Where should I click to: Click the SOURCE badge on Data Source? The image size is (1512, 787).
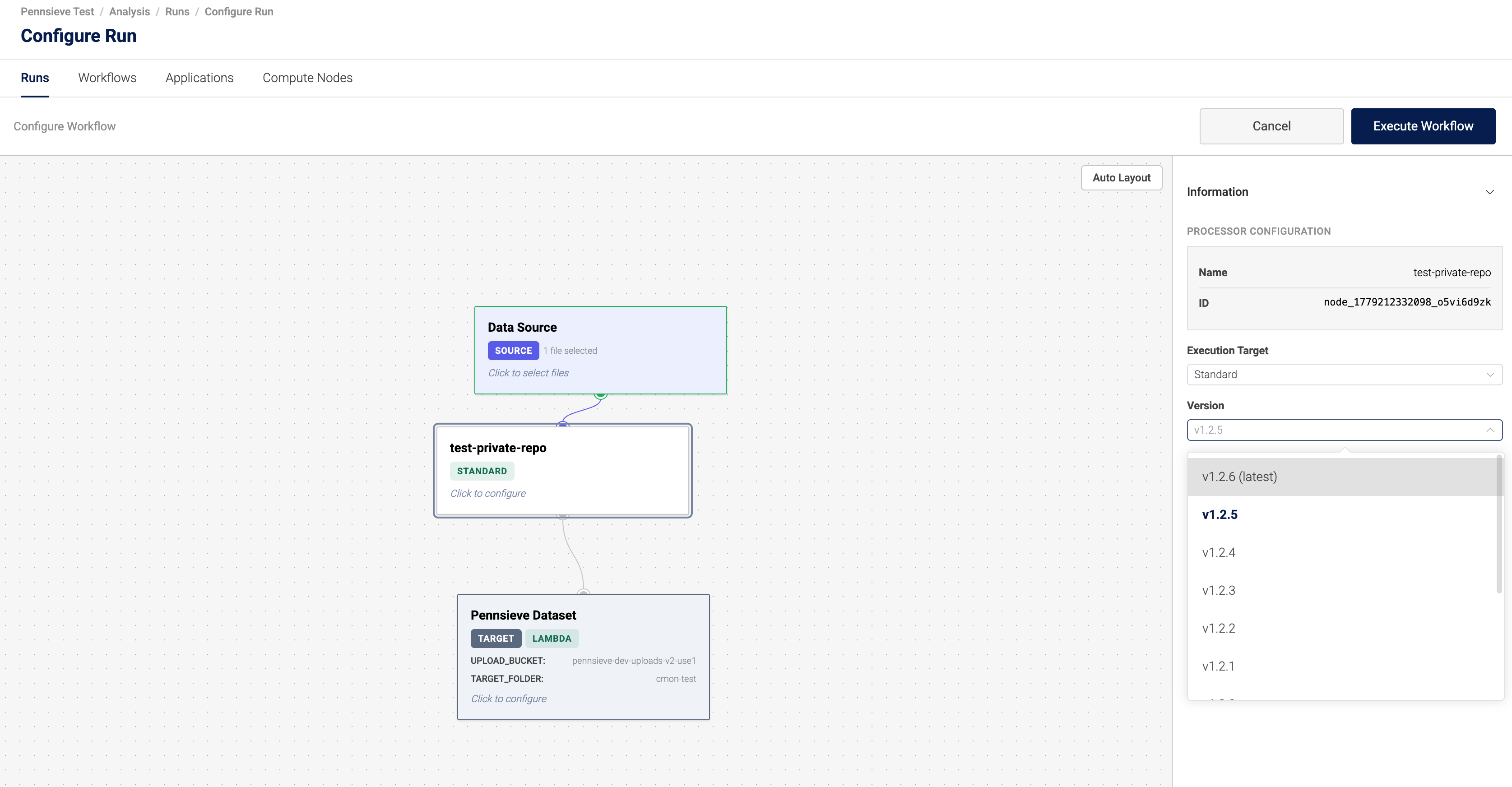click(513, 350)
